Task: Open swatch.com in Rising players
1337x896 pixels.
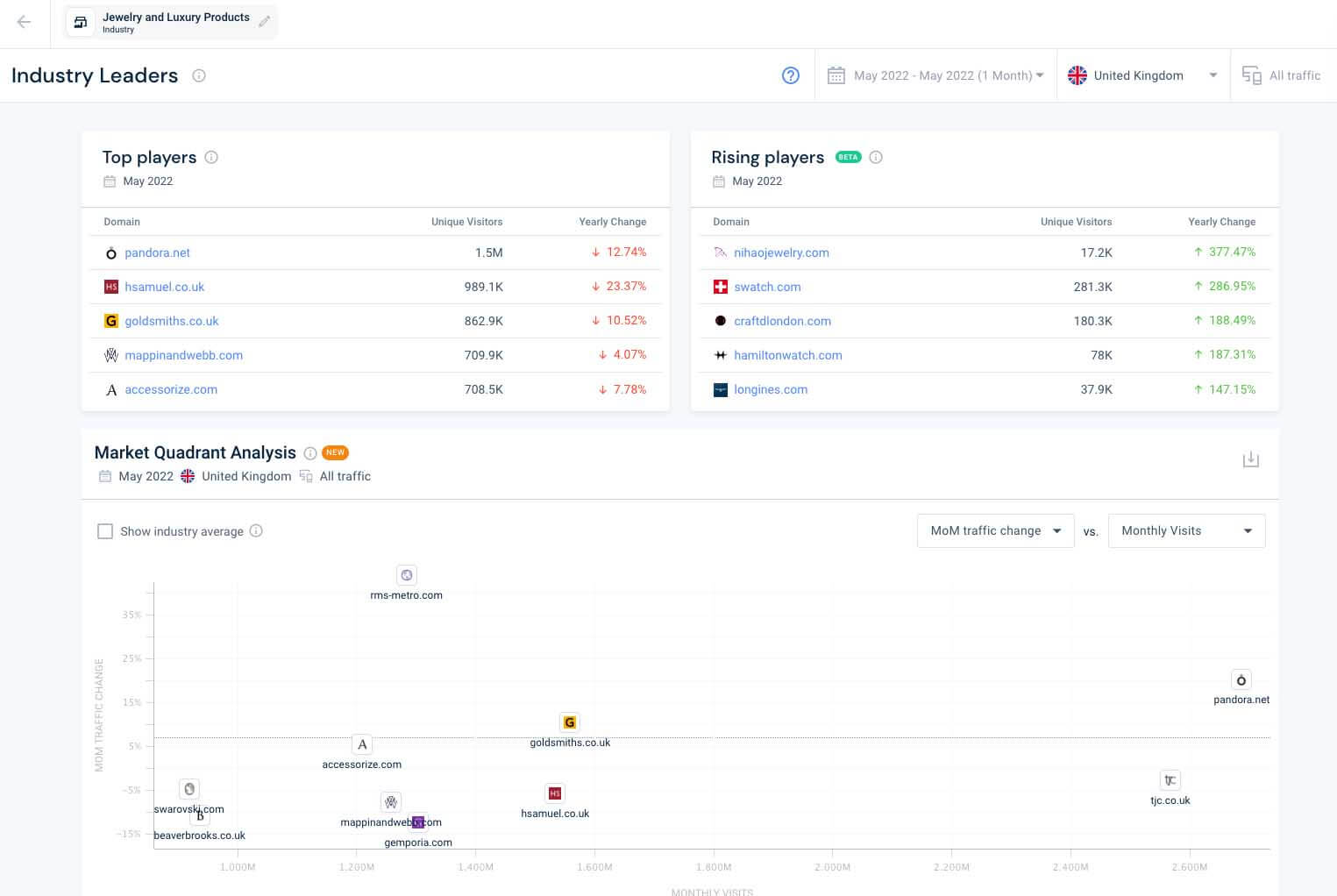Action: pyautogui.click(x=767, y=287)
